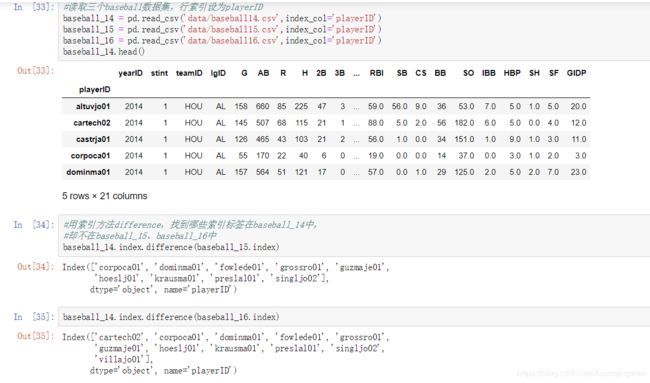Viewport: 650px width, 383px height.
Task: Click the teamID column header
Action: [189, 73]
